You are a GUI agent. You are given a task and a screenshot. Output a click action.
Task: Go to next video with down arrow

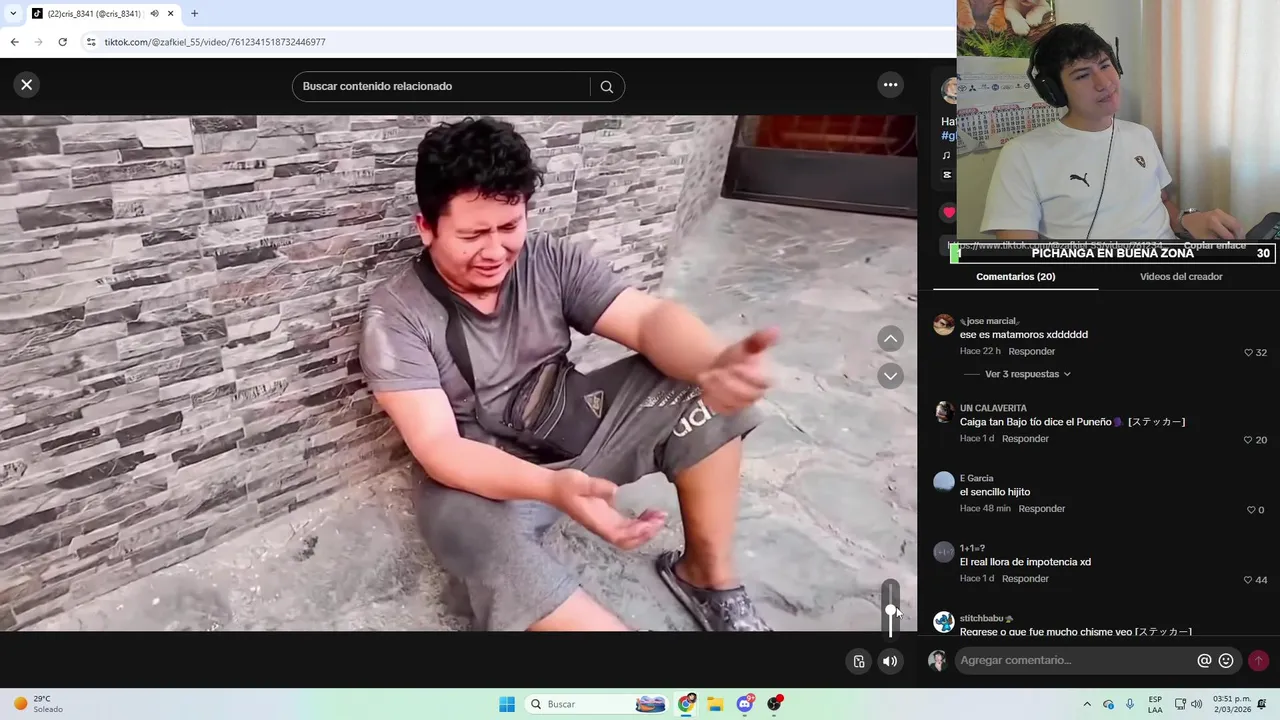point(890,376)
